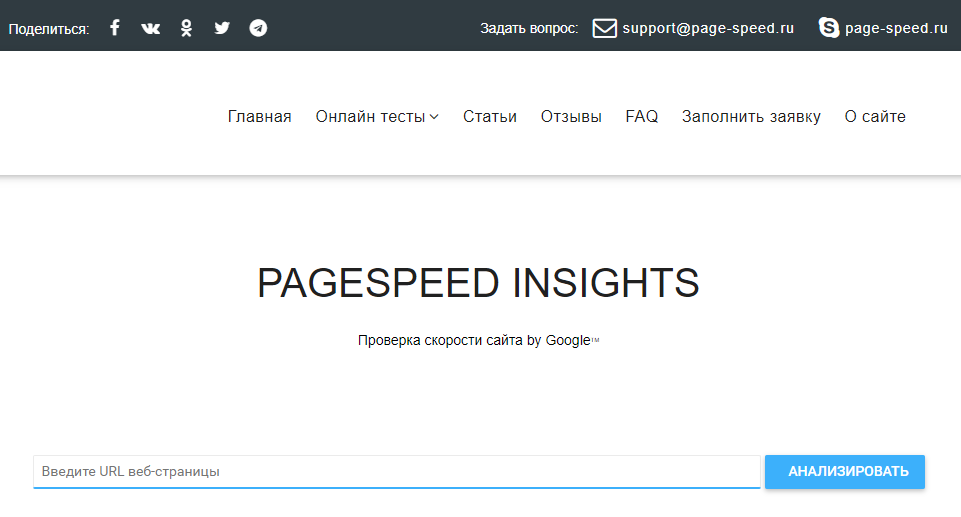Share via the VK icon
The width and height of the screenshot is (961, 517).
150,28
